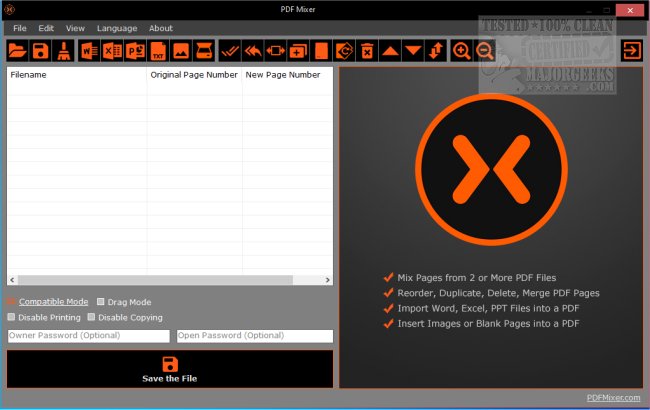Click the PDF Mixer title bar logo

(10, 9)
